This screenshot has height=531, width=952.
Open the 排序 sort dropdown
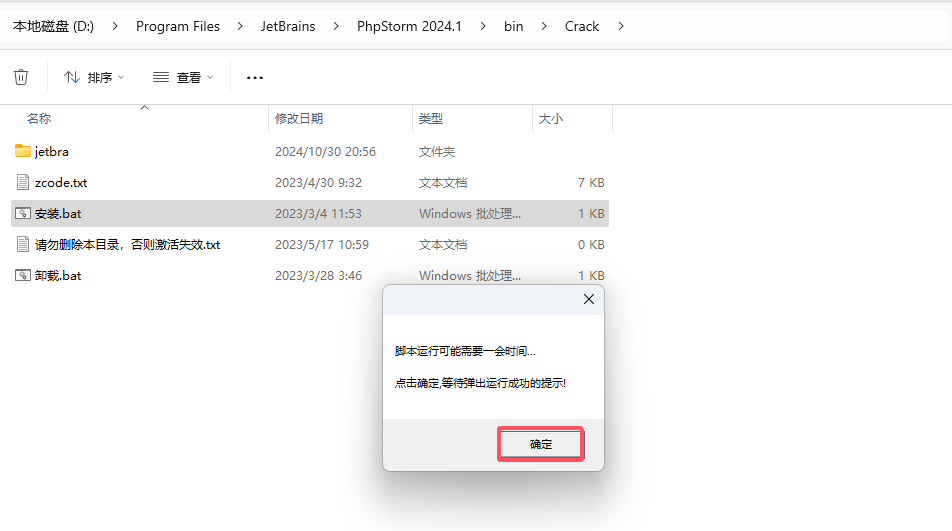[x=94, y=78]
